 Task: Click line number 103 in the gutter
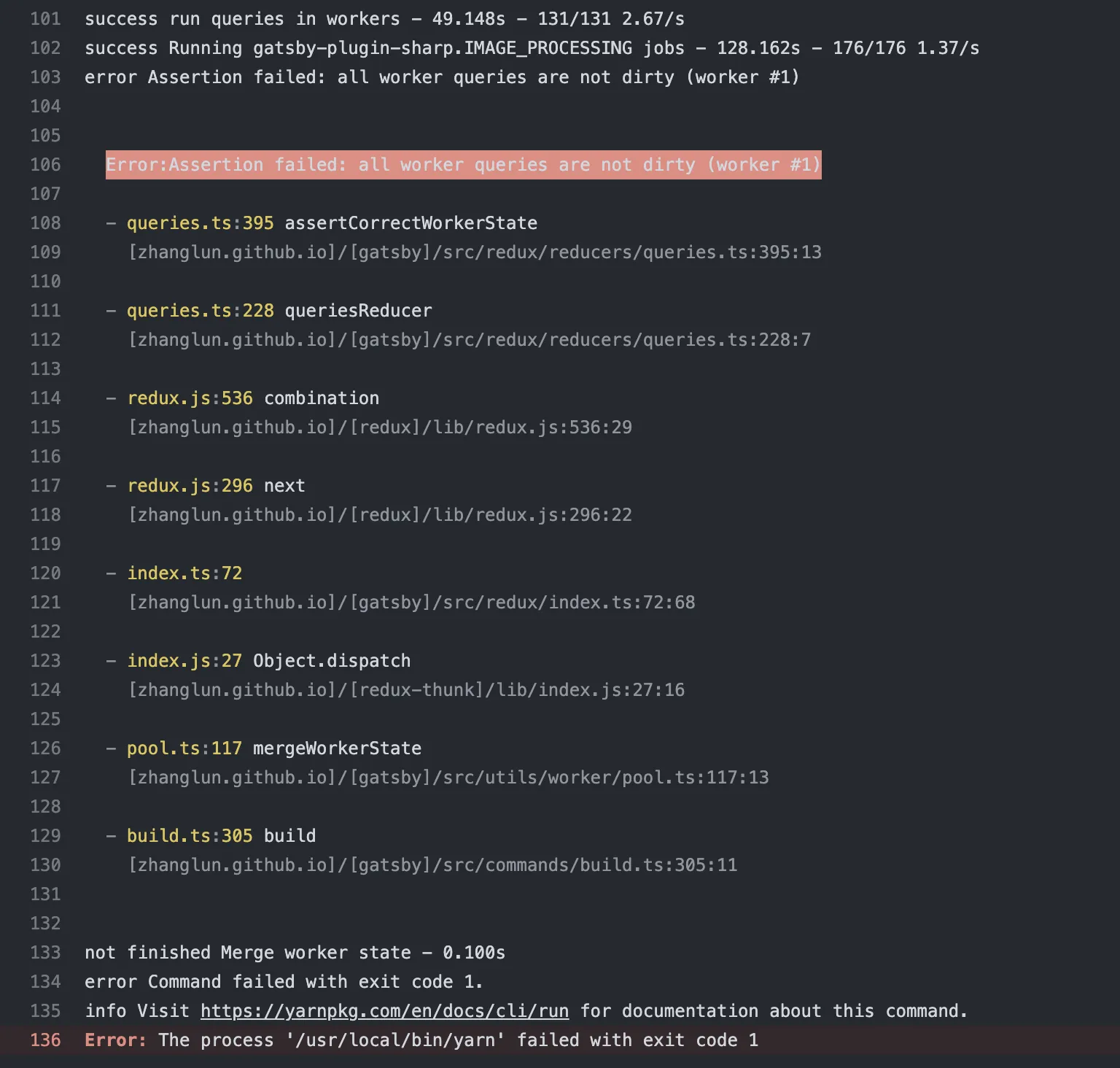tap(45, 77)
